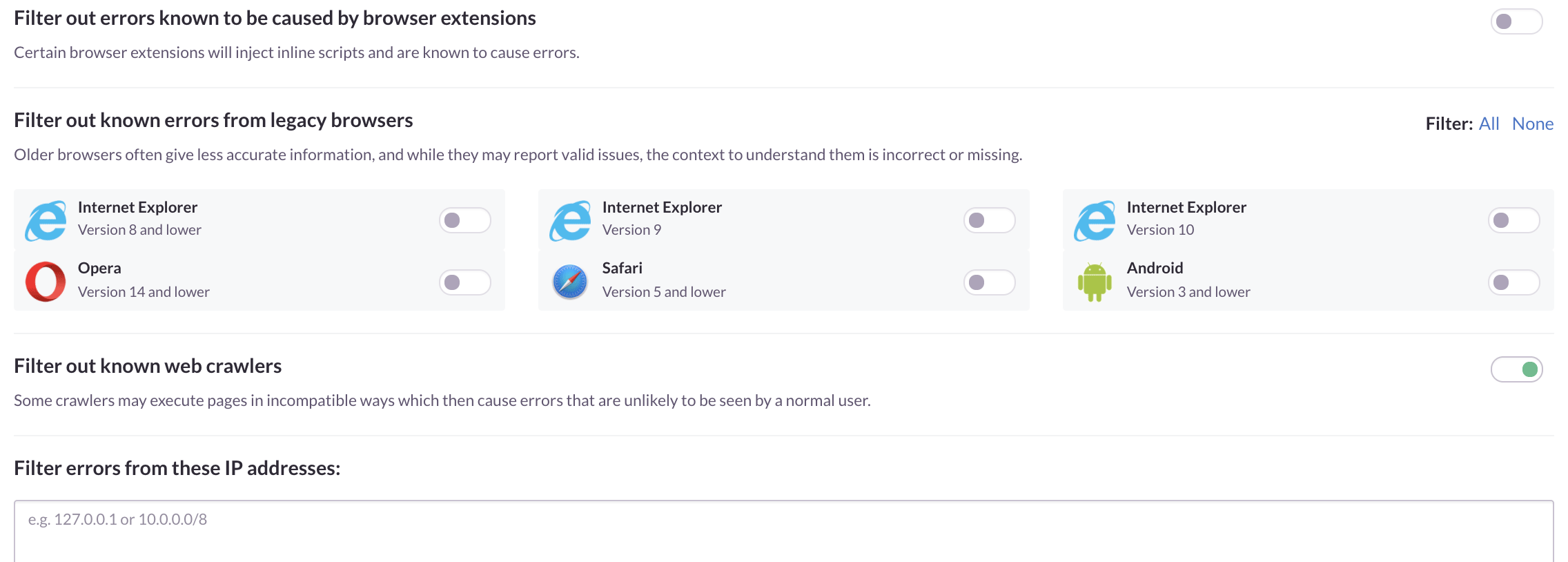The image size is (1568, 562).
Task: Click the Android label text
Action: (x=1155, y=268)
